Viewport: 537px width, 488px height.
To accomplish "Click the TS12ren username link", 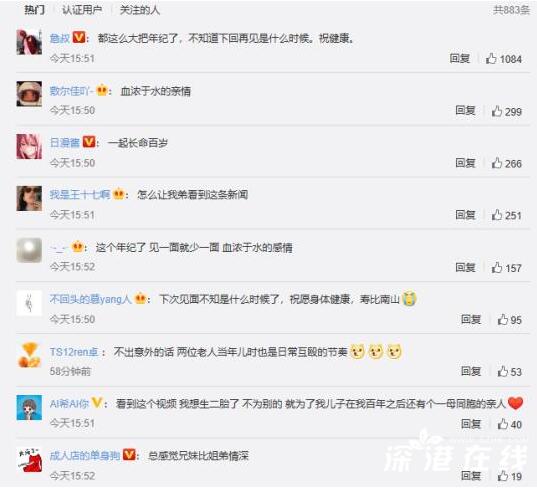I will tap(74, 352).
